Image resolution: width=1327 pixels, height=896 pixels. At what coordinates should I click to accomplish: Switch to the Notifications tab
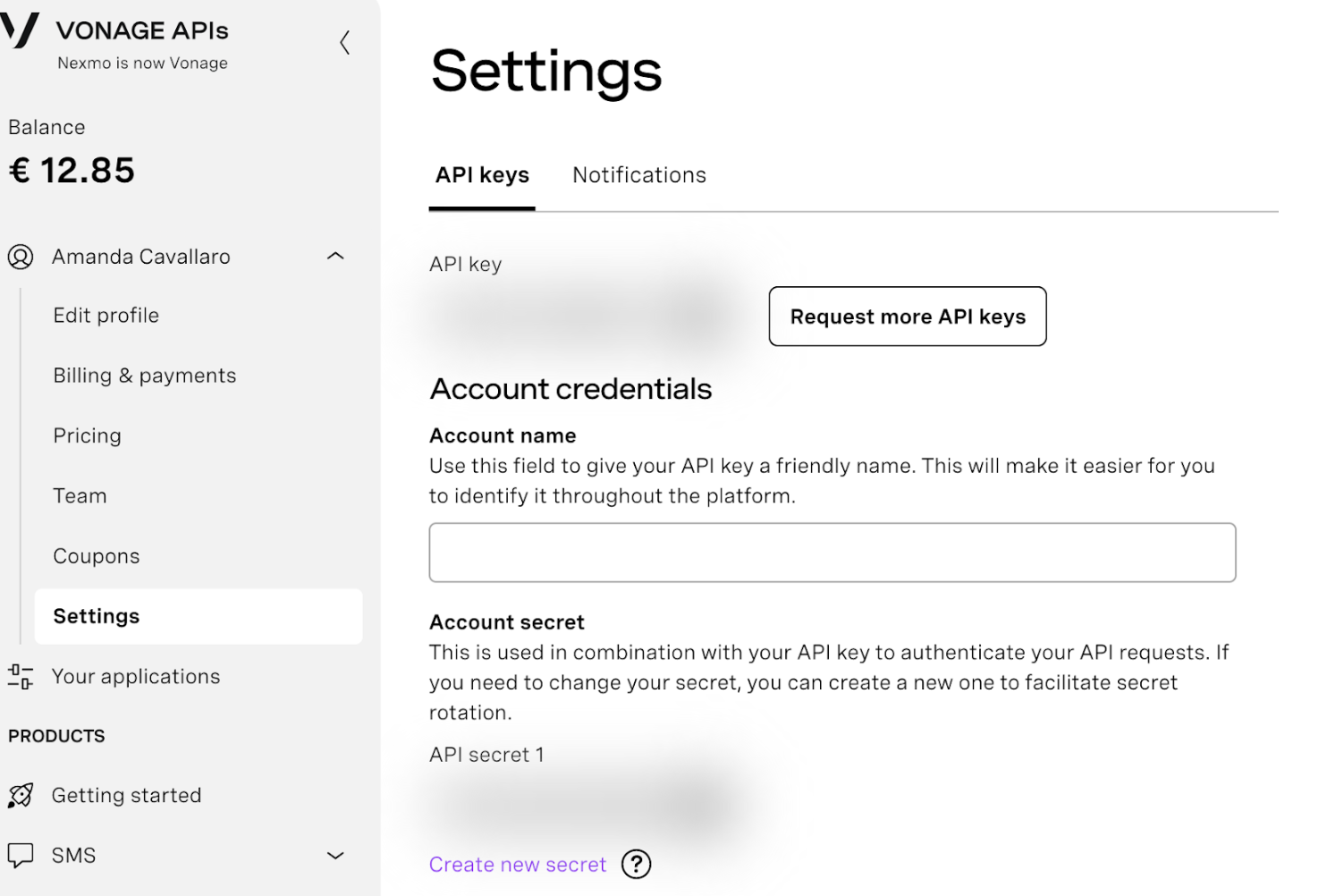coord(639,175)
